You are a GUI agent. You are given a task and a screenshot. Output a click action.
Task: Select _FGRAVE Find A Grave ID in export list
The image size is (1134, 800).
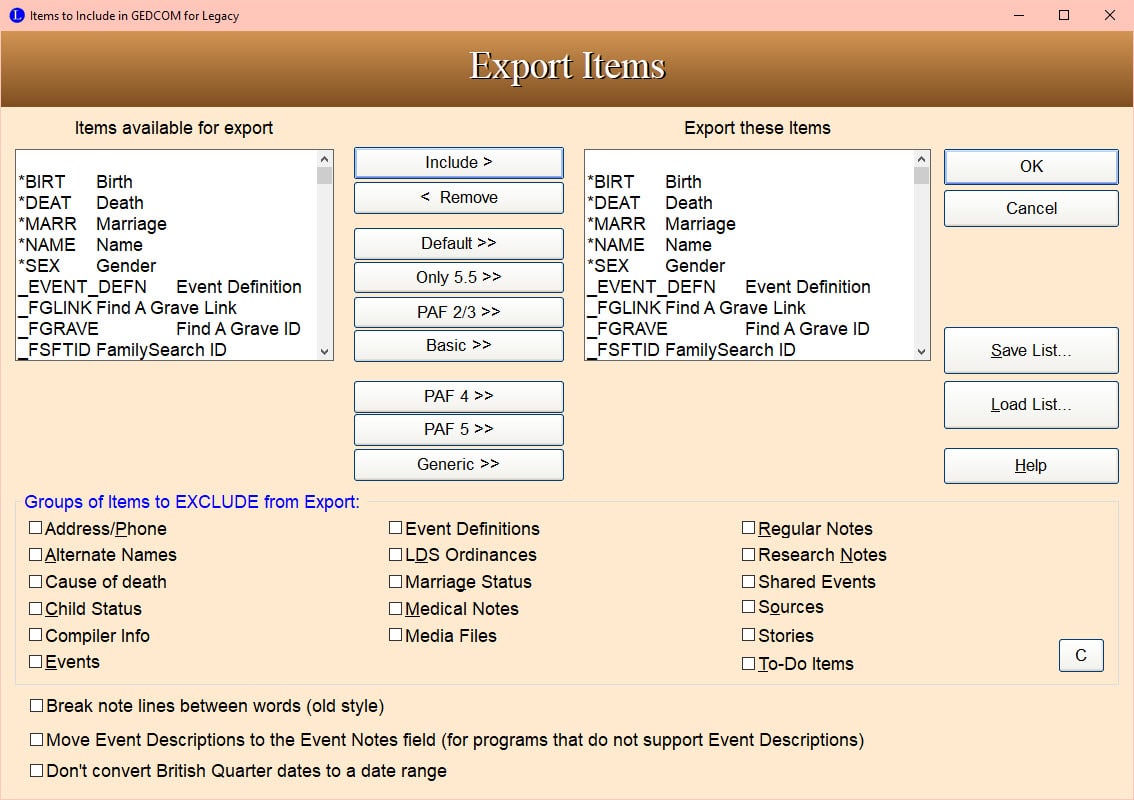[x=727, y=329]
